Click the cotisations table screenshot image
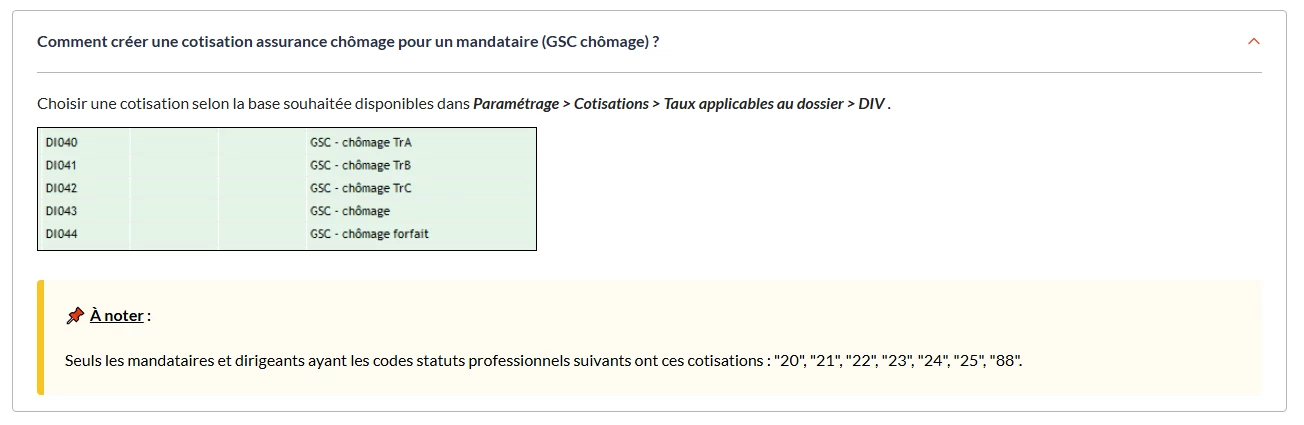 coord(287,189)
